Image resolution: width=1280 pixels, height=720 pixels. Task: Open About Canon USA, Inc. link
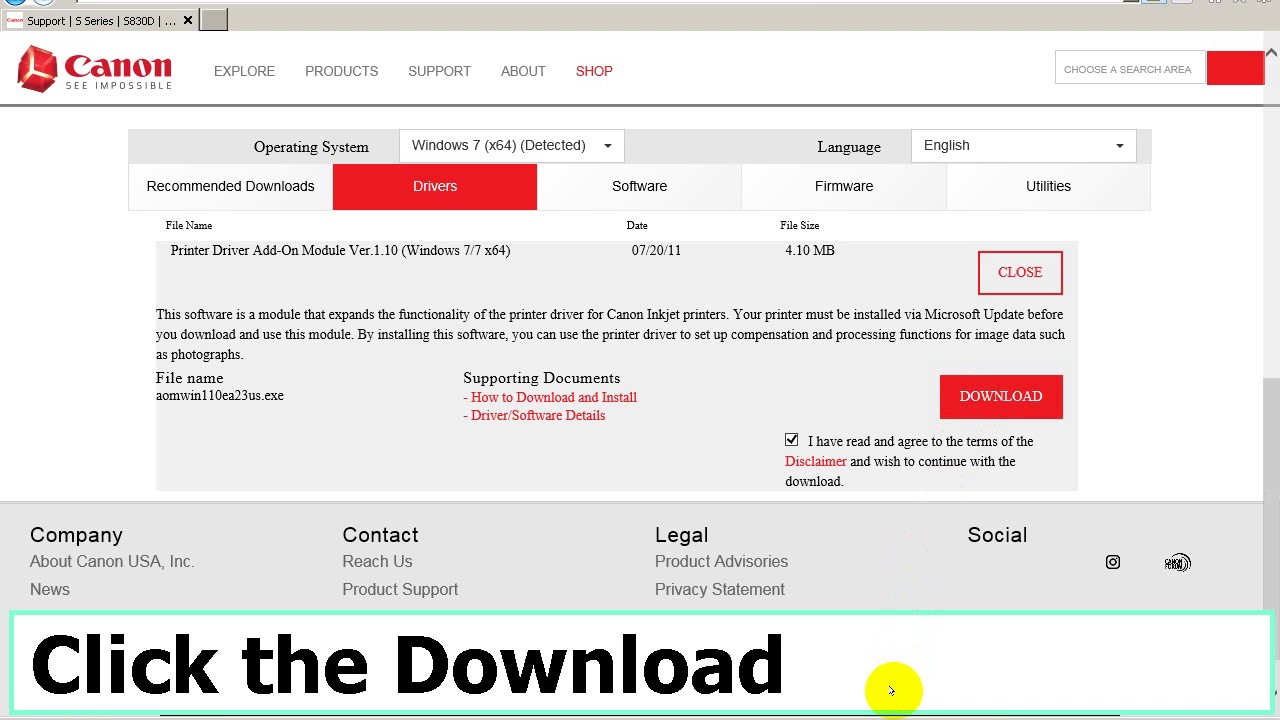pyautogui.click(x=112, y=561)
